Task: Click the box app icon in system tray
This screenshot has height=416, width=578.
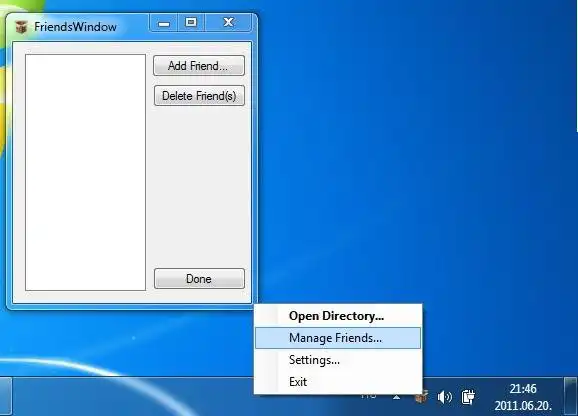Action: pos(421,398)
